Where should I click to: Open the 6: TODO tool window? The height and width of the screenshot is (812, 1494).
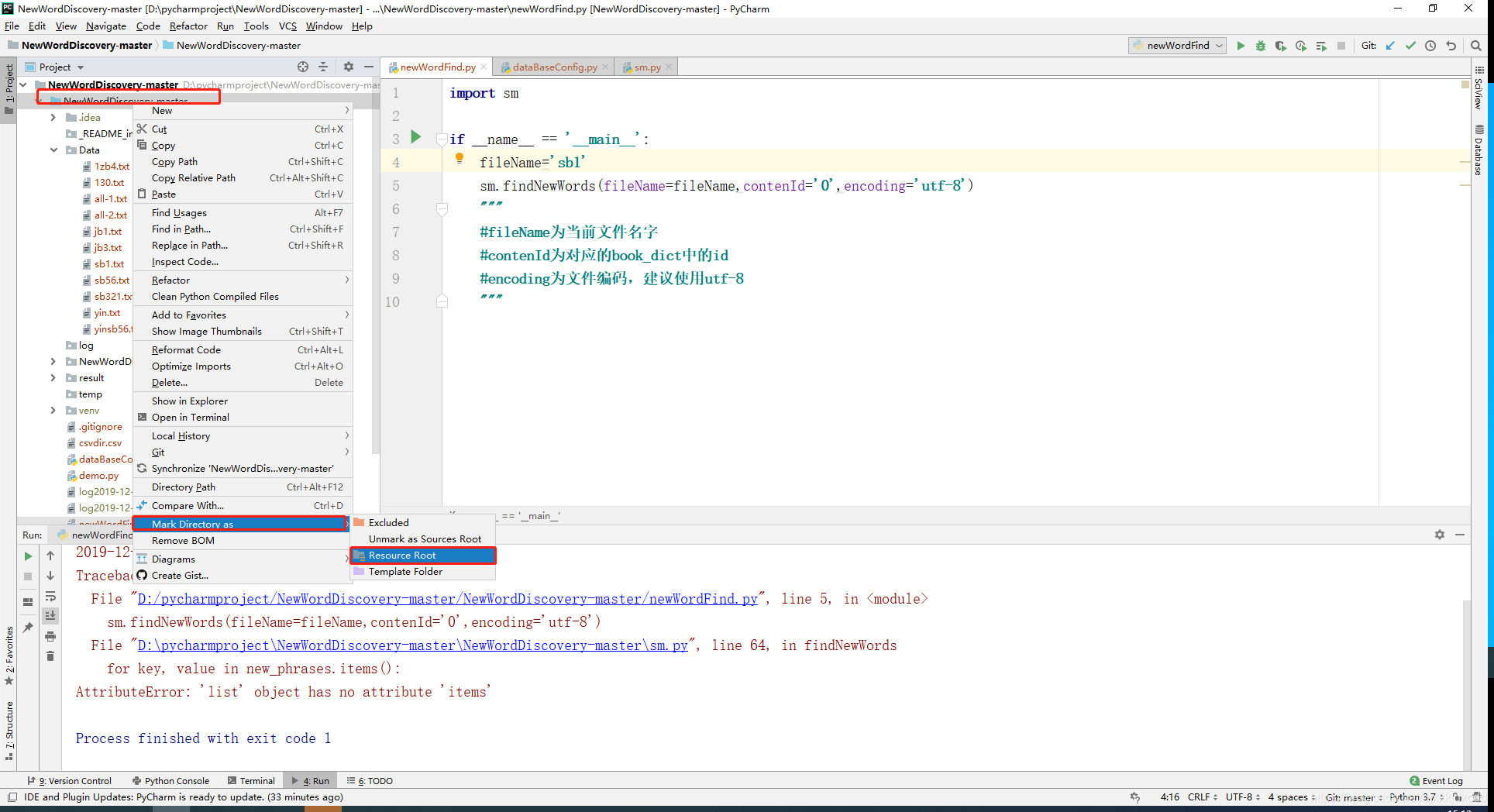(370, 781)
